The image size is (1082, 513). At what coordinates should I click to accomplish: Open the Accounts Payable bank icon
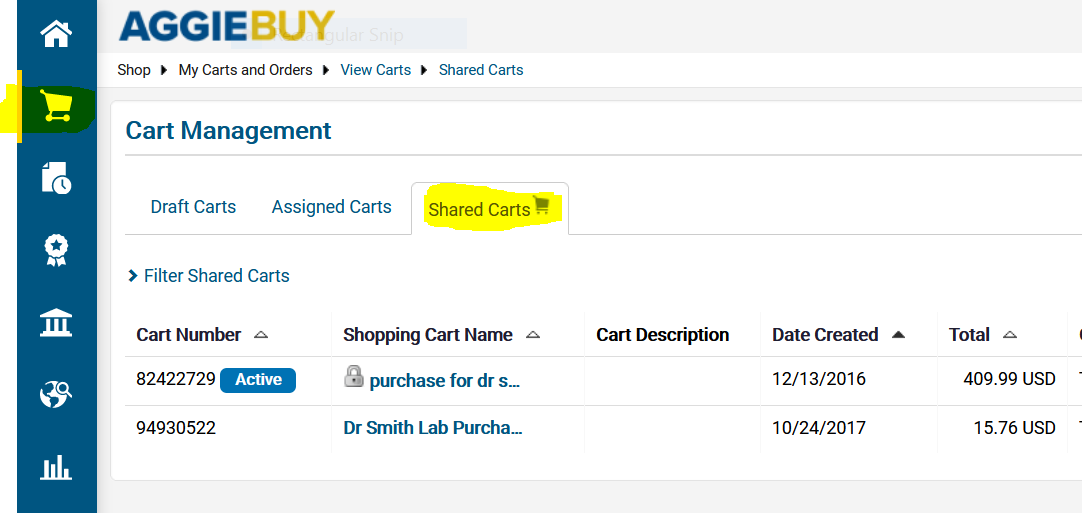pos(57,323)
